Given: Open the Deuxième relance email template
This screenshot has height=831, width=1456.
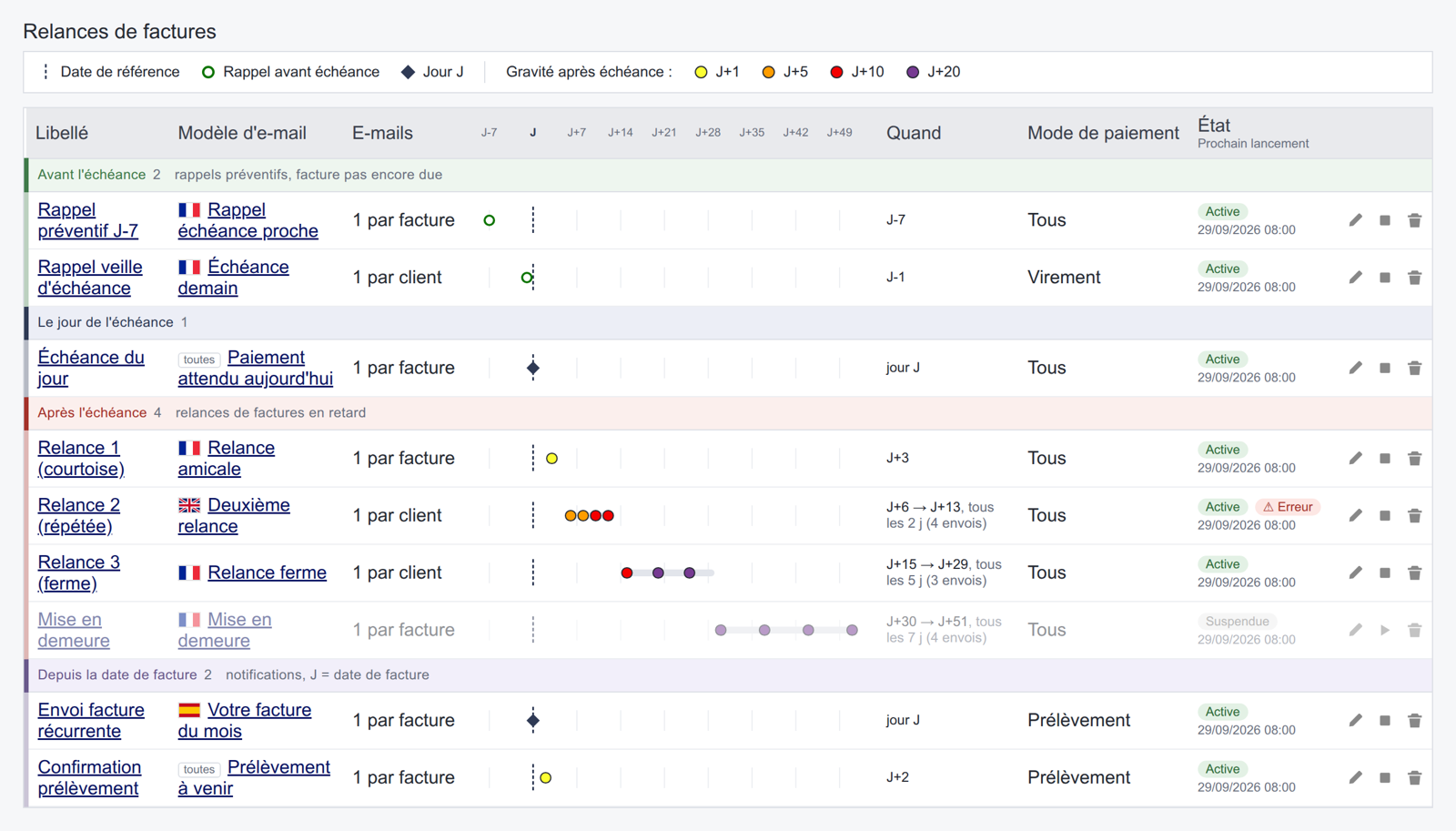Looking at the screenshot, I should [x=234, y=515].
